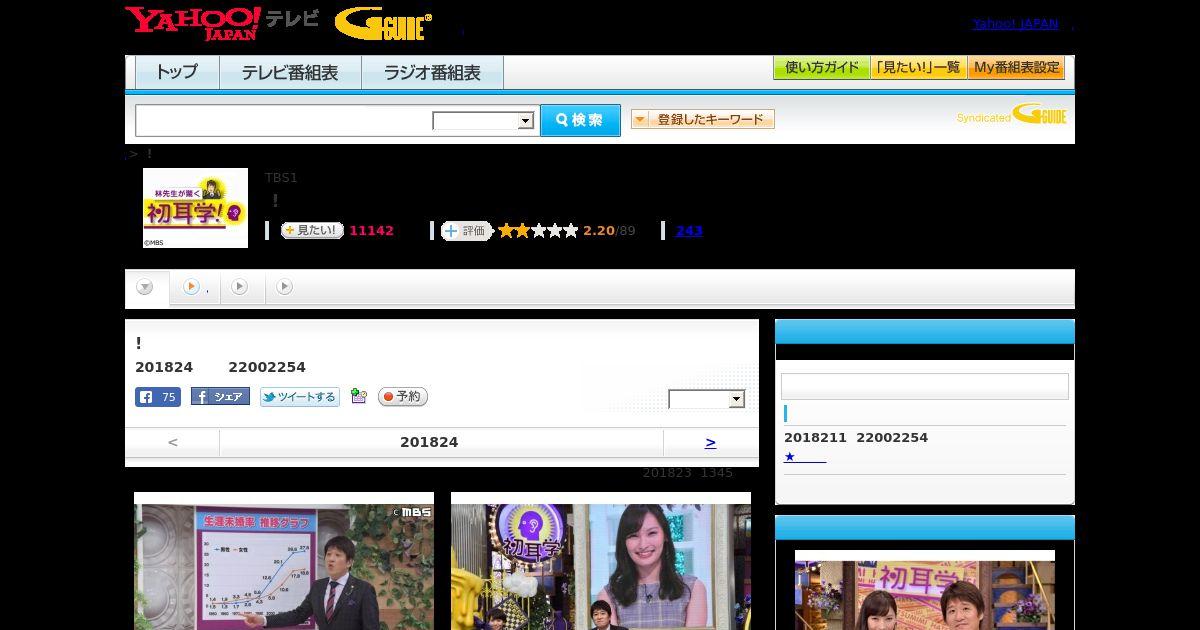This screenshot has width=1200, height=630.
Task: Click the G-GUIDE logo in header
Action: [x=383, y=23]
